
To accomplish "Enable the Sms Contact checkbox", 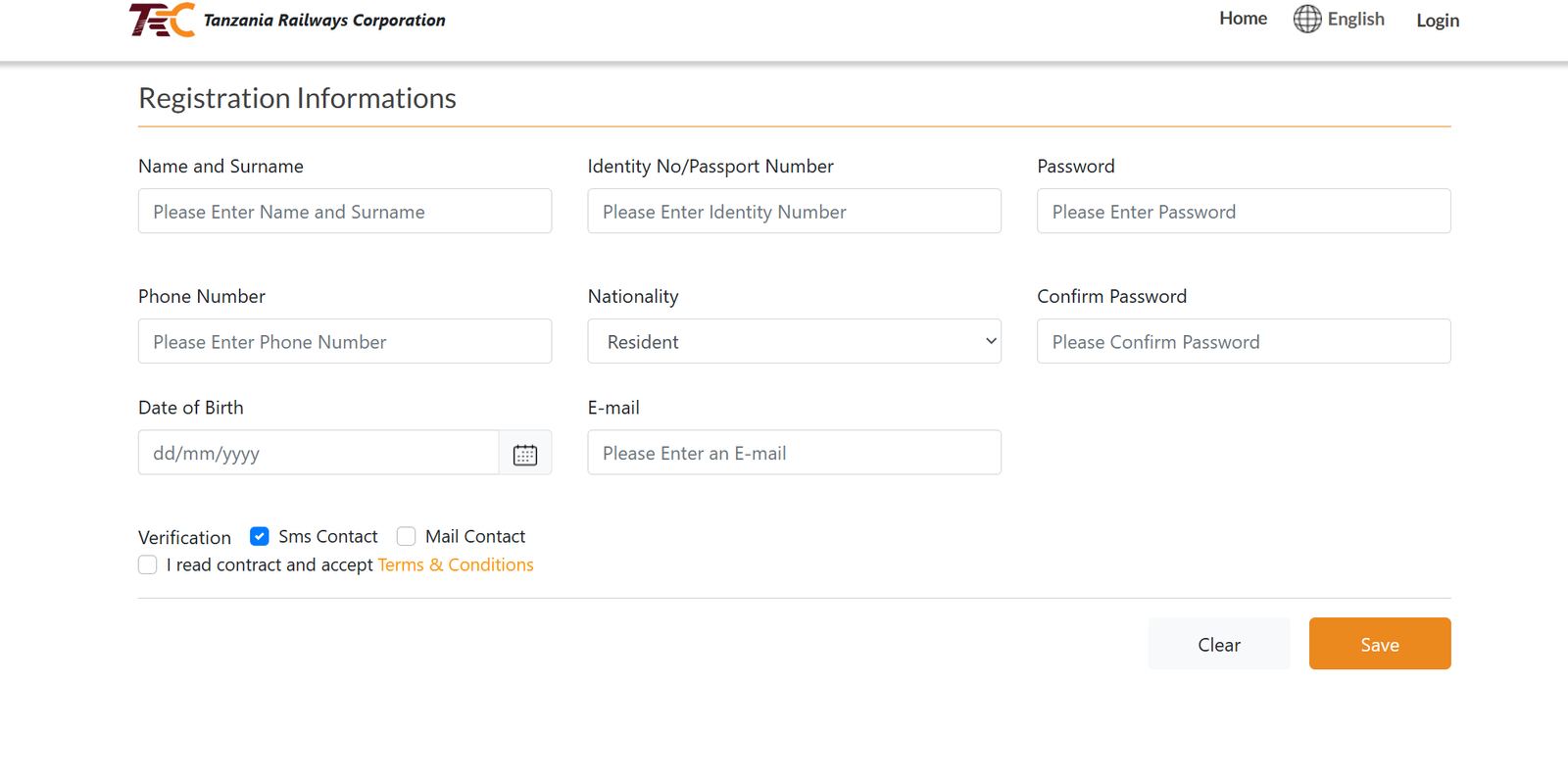I will pos(260,536).
